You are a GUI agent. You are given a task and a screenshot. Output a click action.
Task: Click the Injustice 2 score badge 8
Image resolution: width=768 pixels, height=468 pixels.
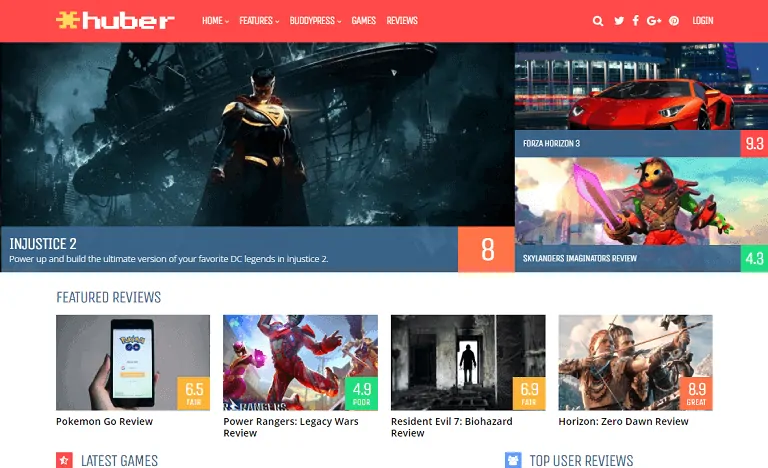pos(486,249)
